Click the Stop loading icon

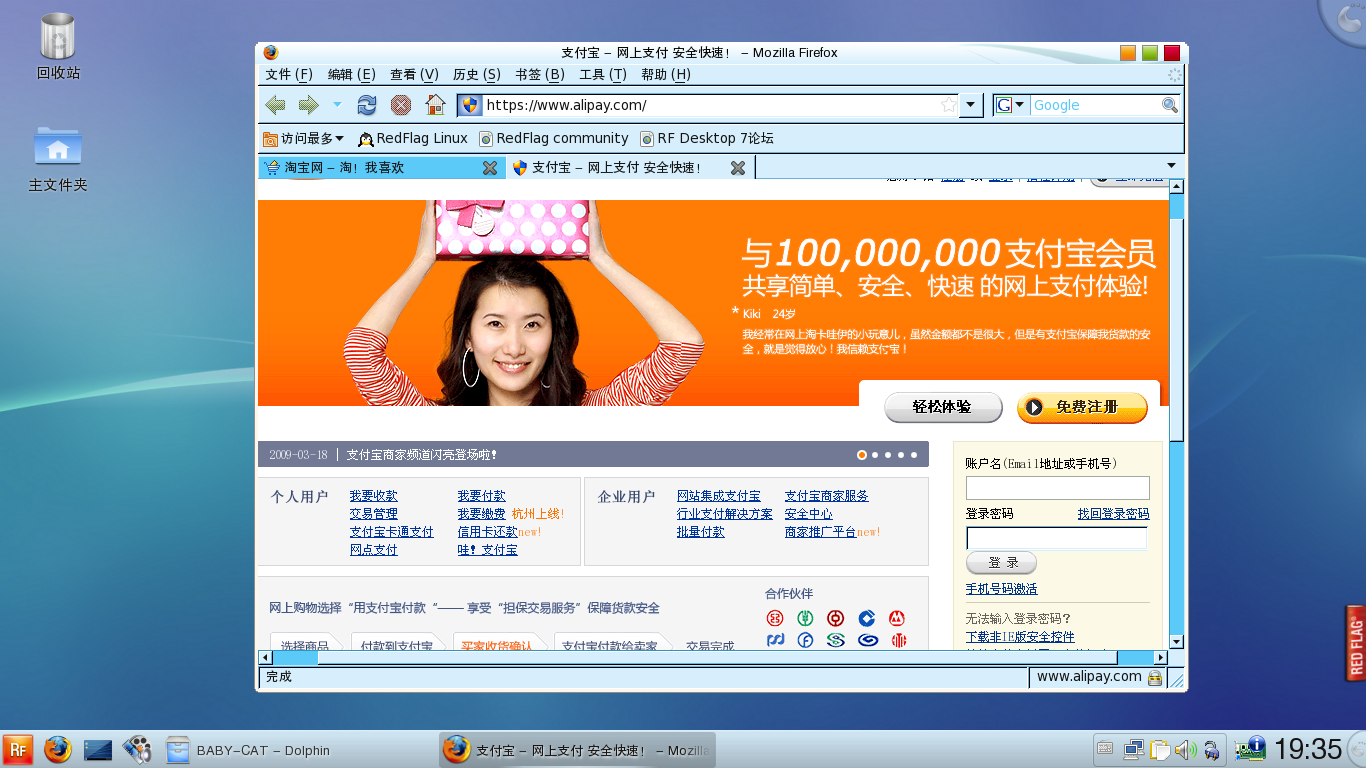point(401,105)
